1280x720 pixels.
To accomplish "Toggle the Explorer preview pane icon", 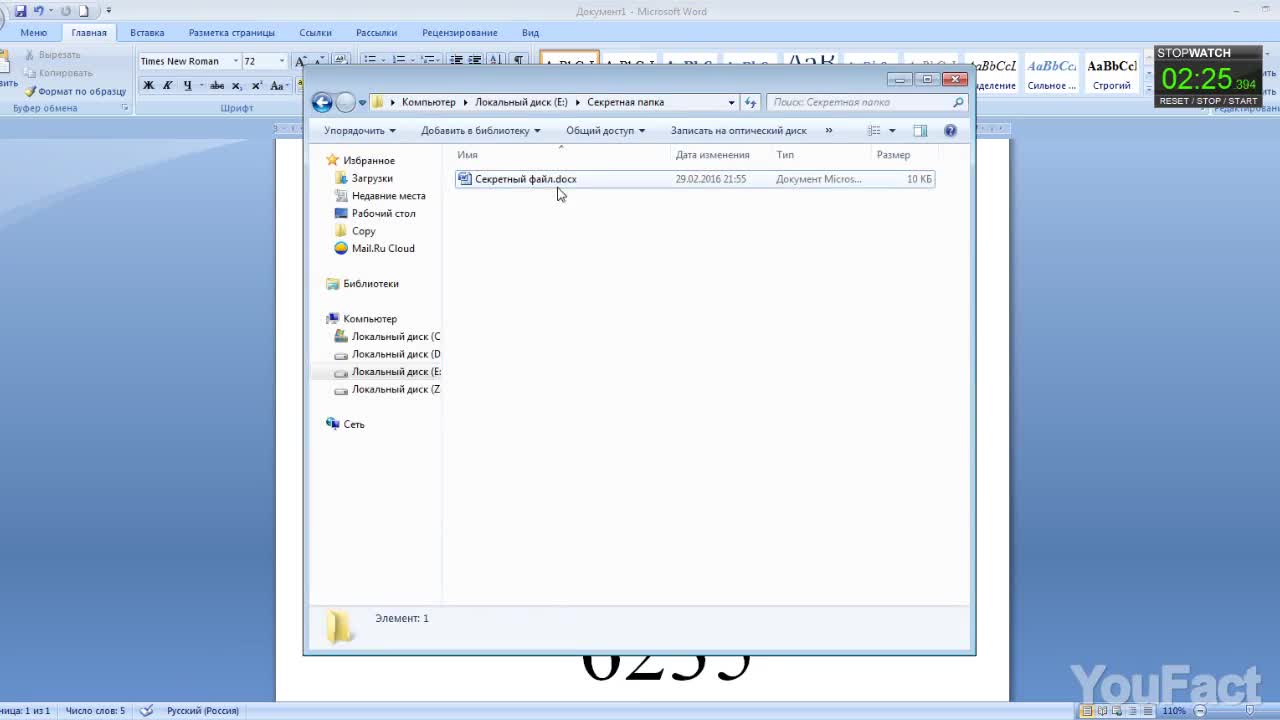I will tap(920, 130).
